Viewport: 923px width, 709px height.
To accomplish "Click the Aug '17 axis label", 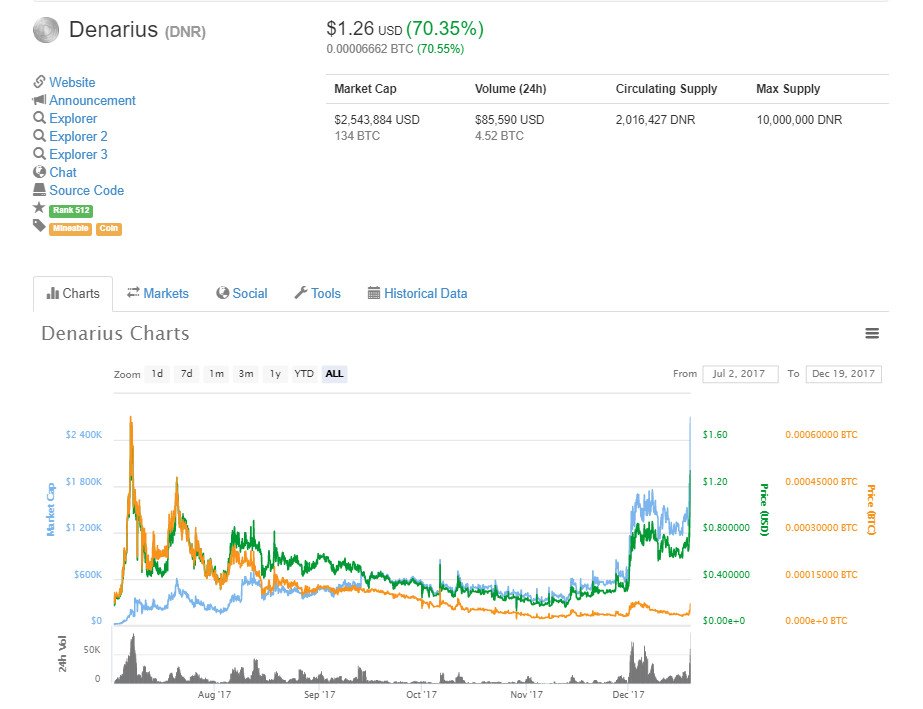I will 214,695.
